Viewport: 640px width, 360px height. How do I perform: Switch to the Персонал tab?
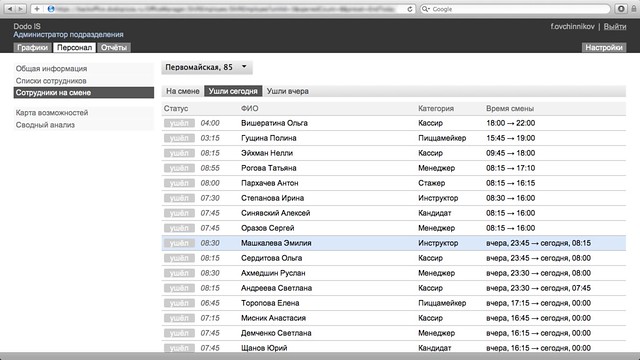click(74, 47)
